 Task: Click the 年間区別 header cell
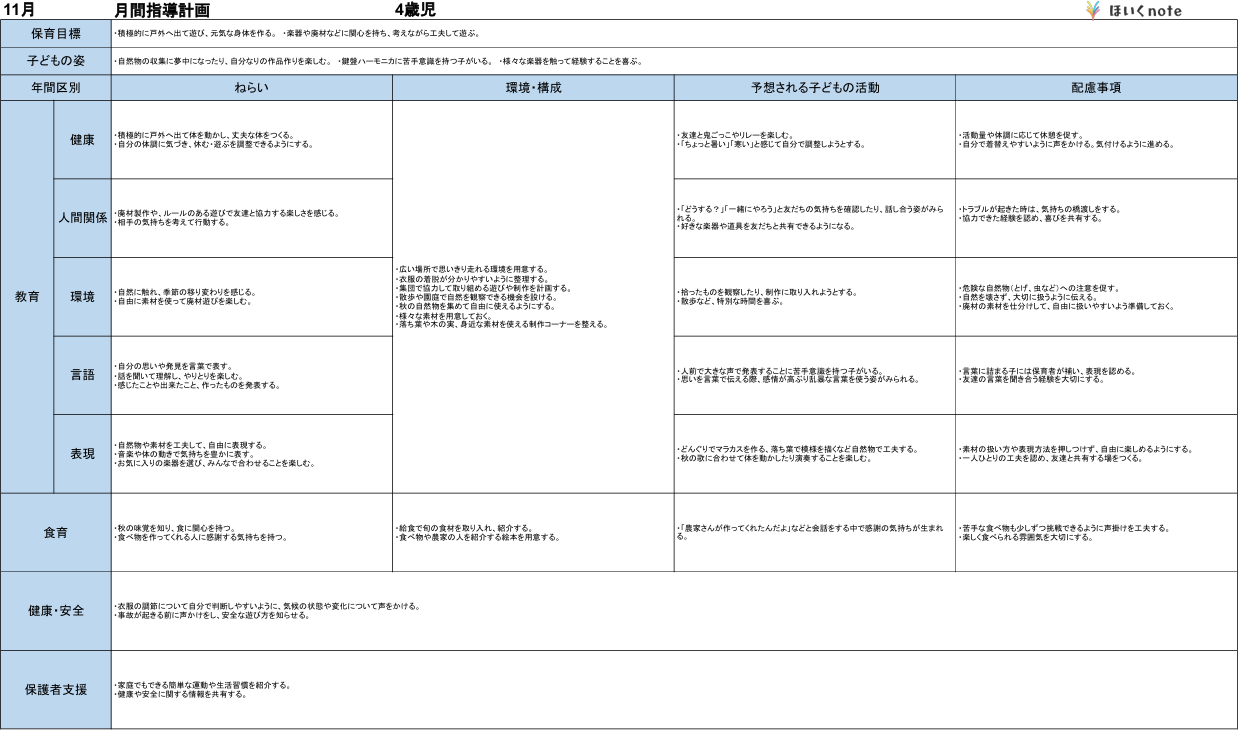pyautogui.click(x=56, y=88)
